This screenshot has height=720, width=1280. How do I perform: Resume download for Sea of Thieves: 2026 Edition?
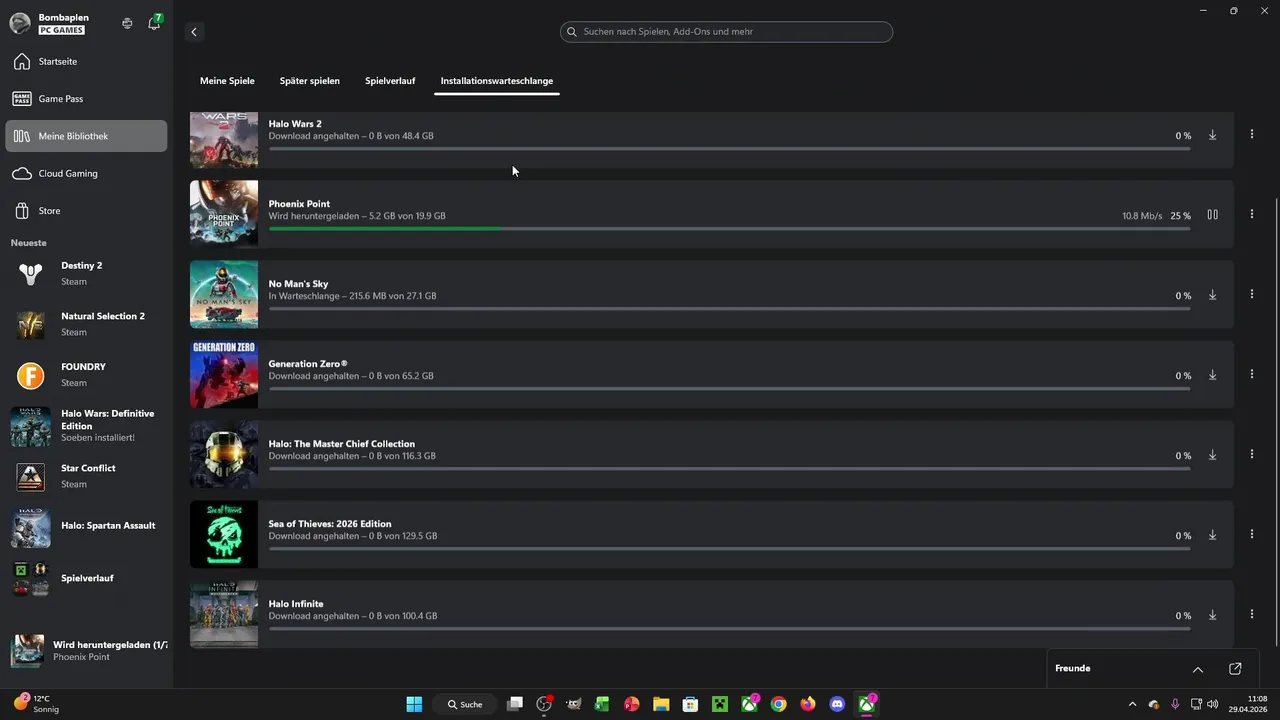click(x=1212, y=535)
